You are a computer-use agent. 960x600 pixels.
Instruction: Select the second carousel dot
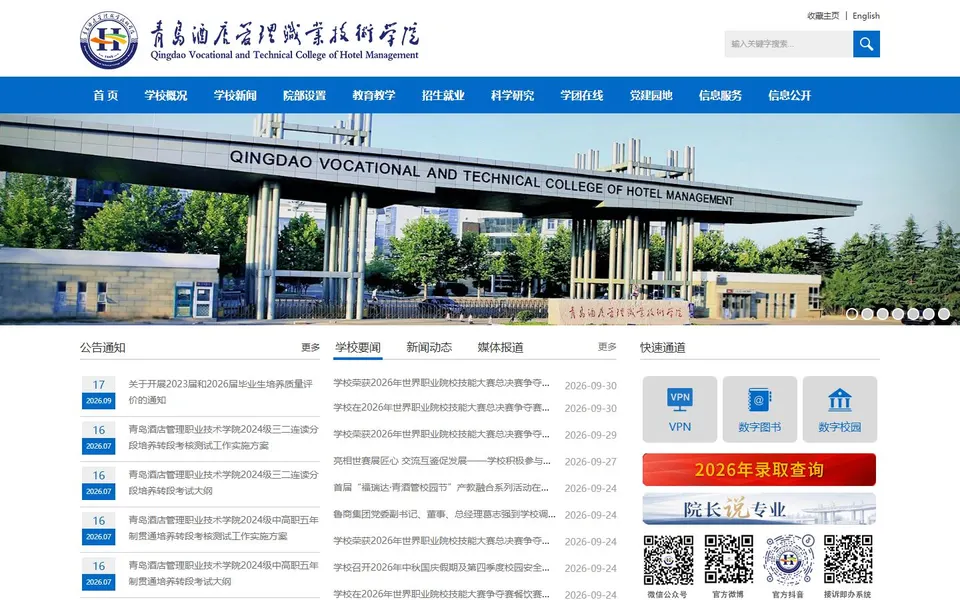point(868,314)
